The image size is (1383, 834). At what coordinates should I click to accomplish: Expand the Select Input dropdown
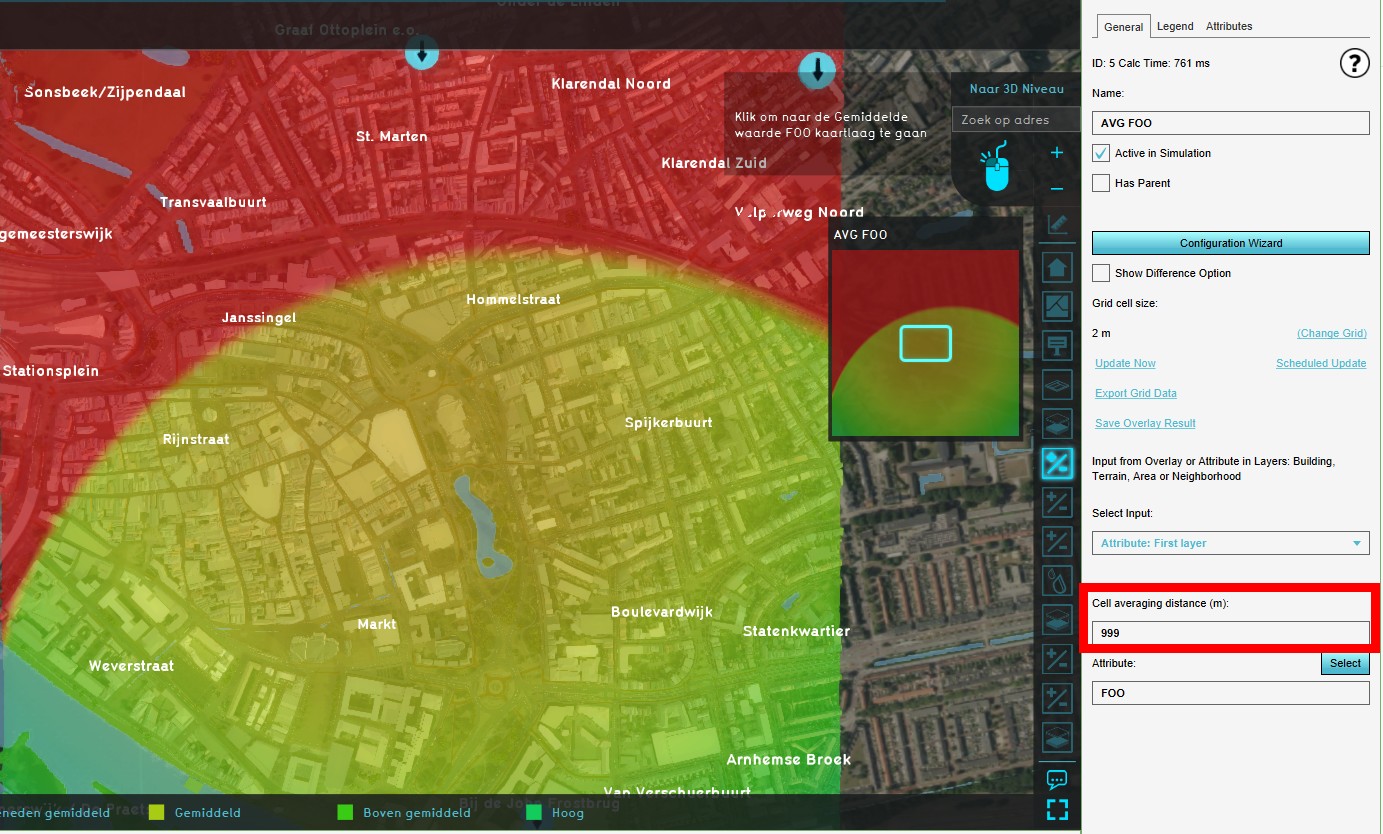pyautogui.click(x=1230, y=543)
